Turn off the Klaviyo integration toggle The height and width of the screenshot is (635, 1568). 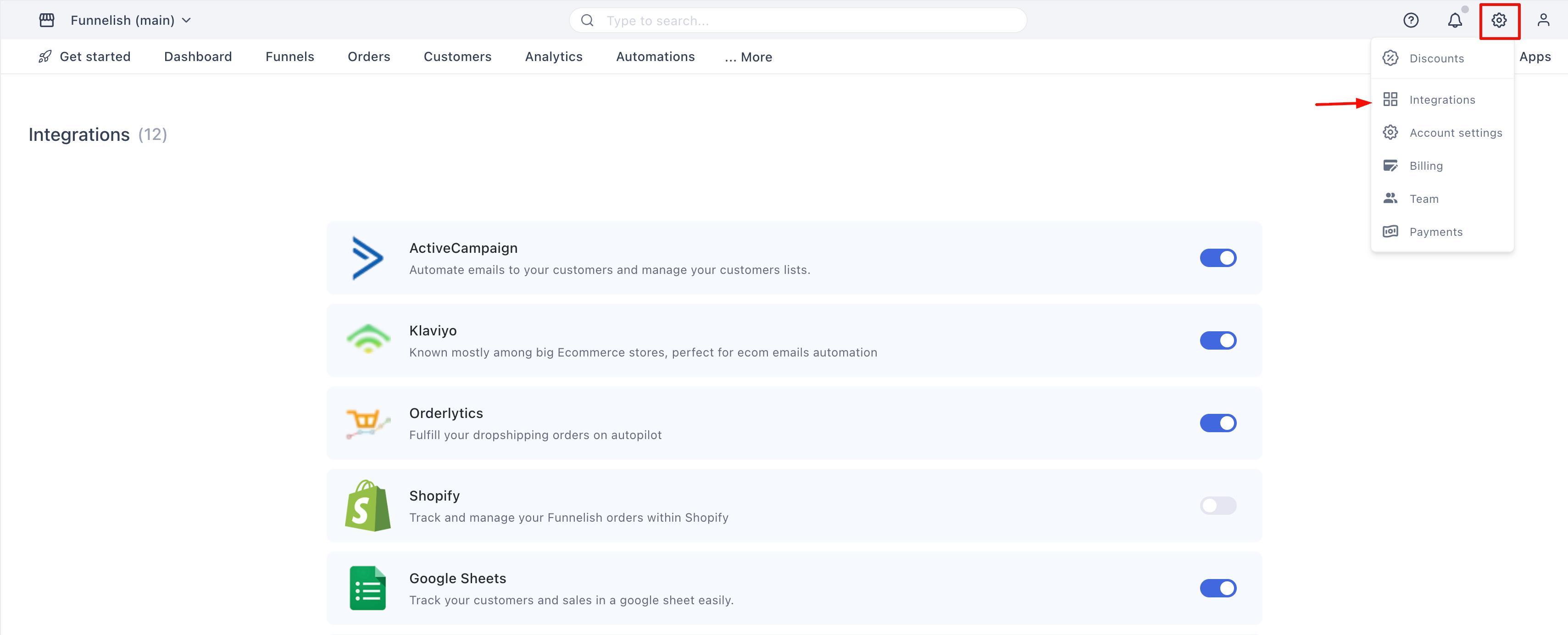(x=1218, y=340)
